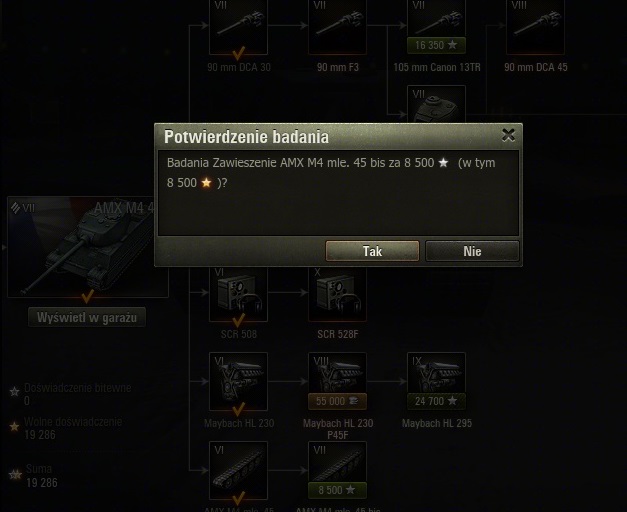
Task: Select the SCR 528F radio module icon
Action: coord(337,294)
